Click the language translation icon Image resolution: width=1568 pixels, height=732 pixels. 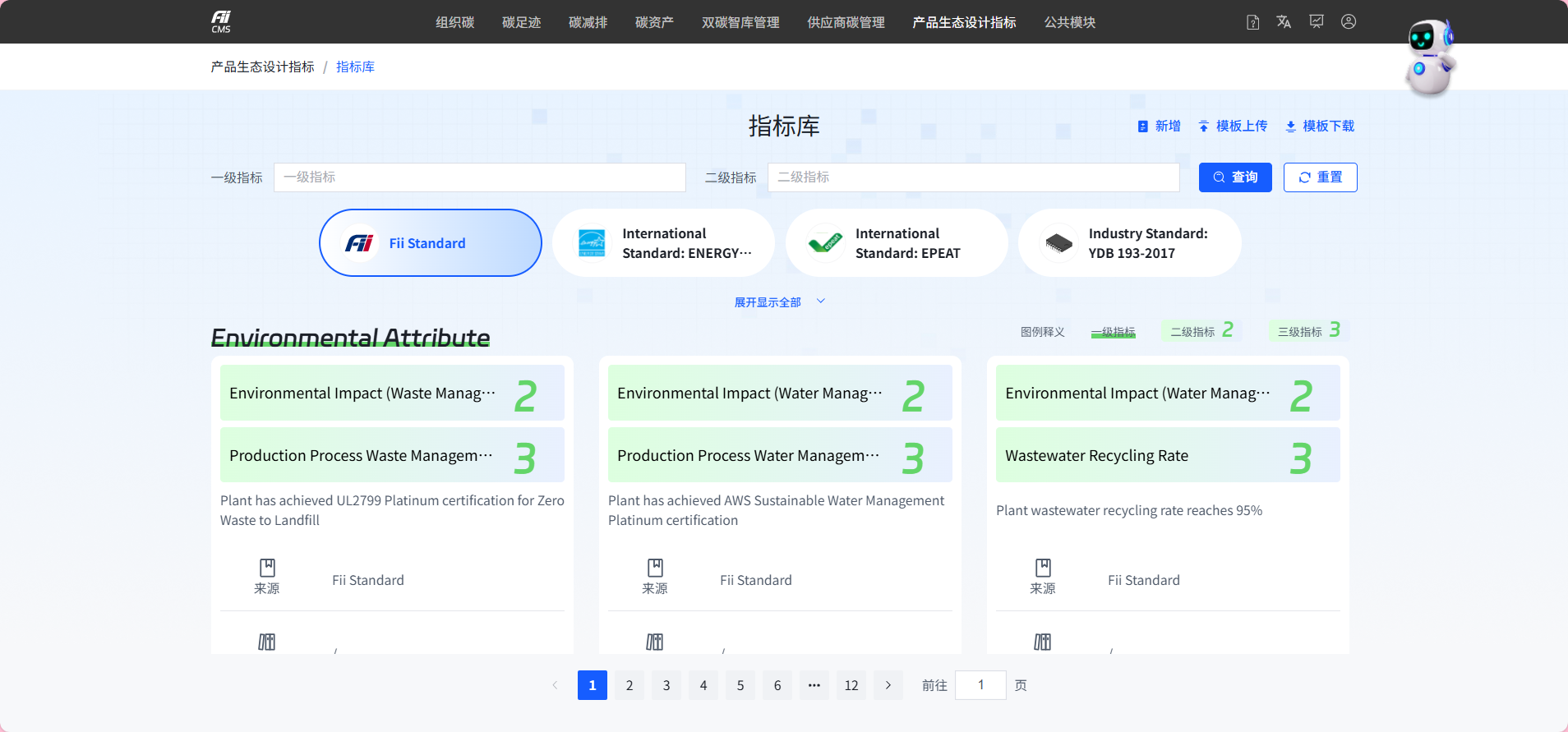point(1284,22)
